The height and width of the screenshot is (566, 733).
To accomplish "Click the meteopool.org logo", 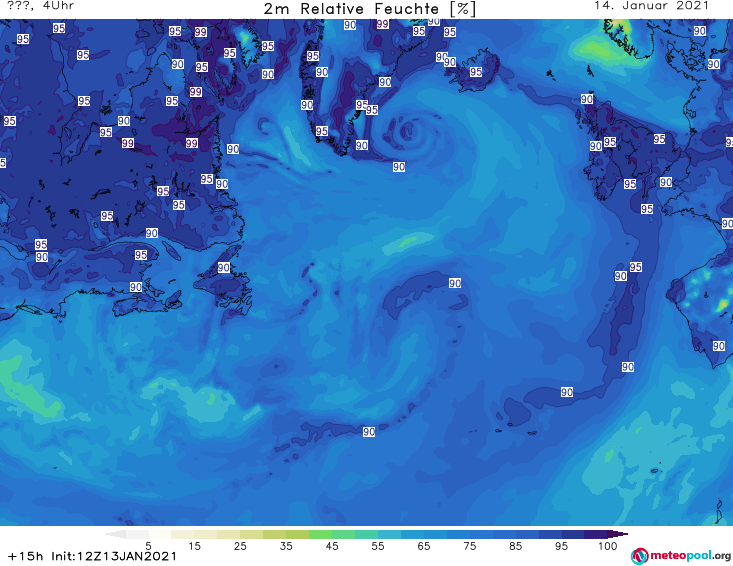I will (681, 556).
